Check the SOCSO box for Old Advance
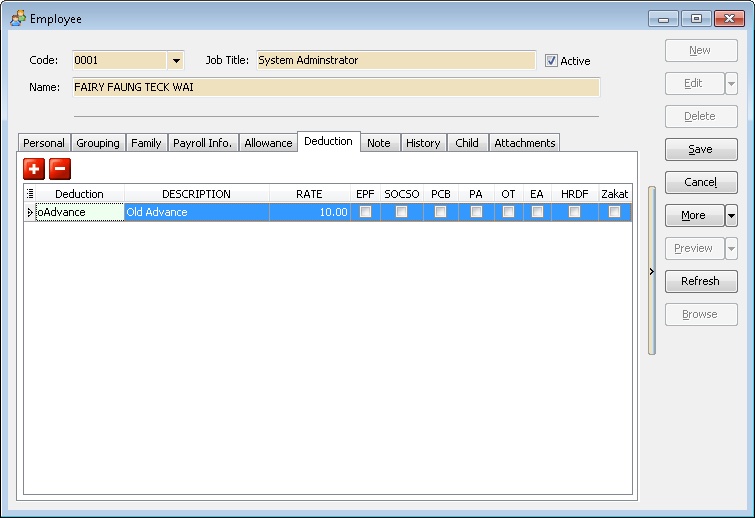The height and width of the screenshot is (518, 755). coord(401,212)
